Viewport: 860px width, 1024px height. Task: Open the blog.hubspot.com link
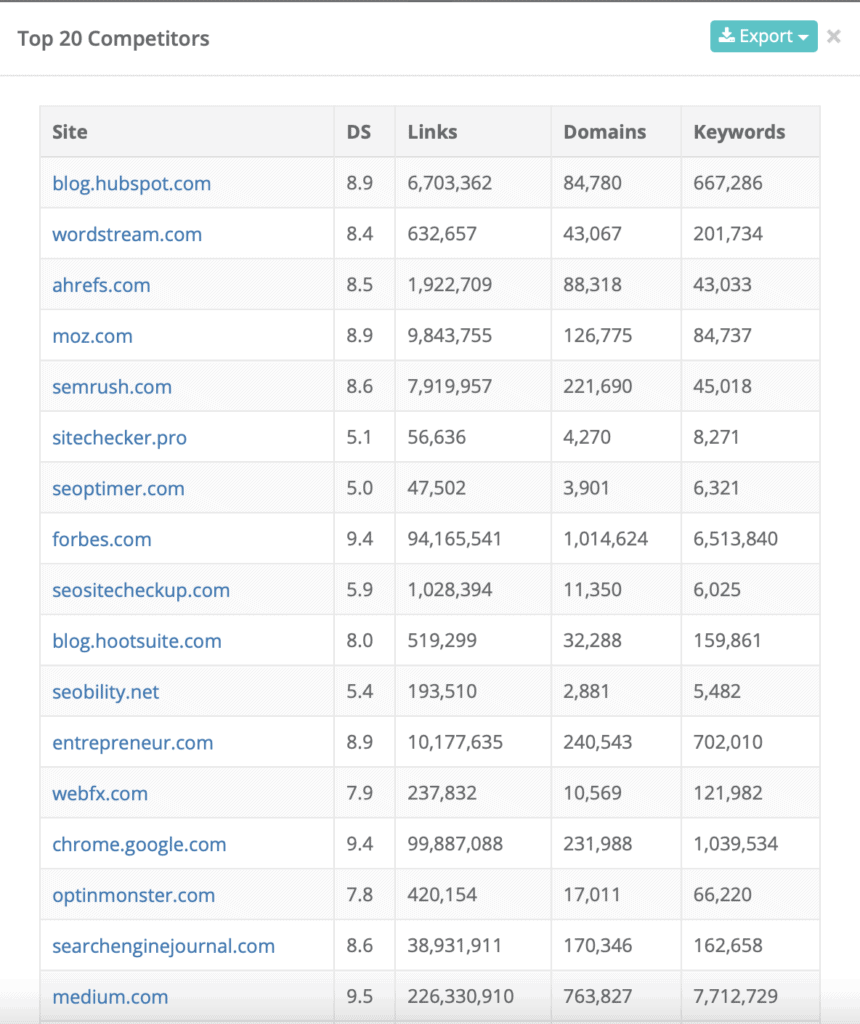coord(131,184)
